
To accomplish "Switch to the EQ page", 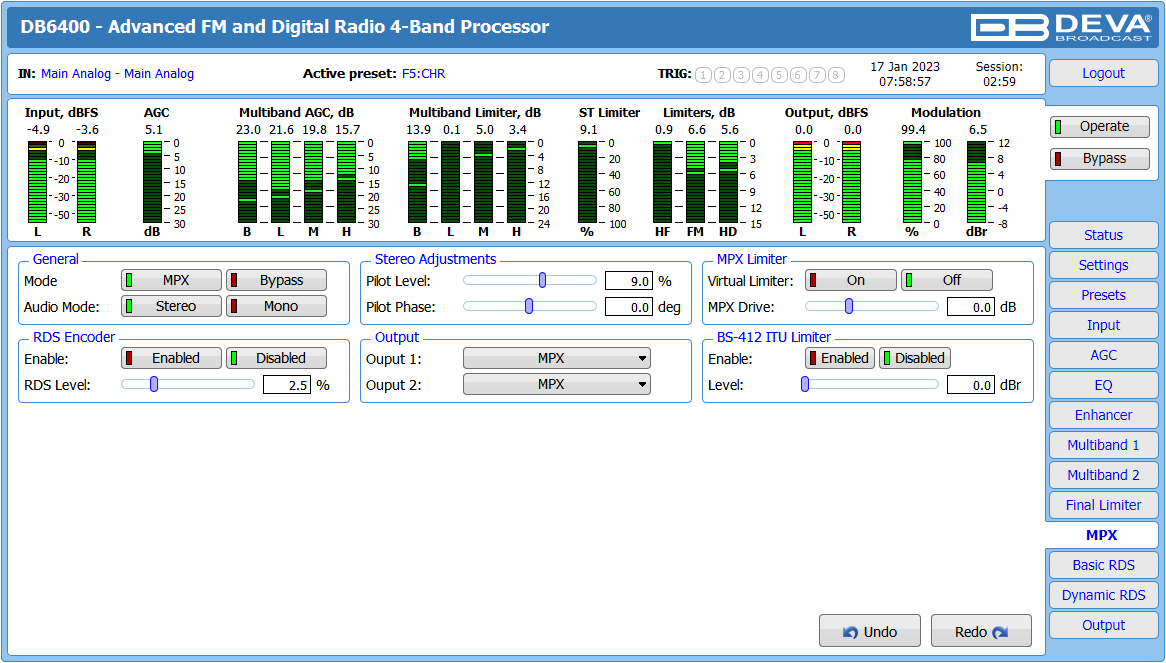I will pos(1104,385).
